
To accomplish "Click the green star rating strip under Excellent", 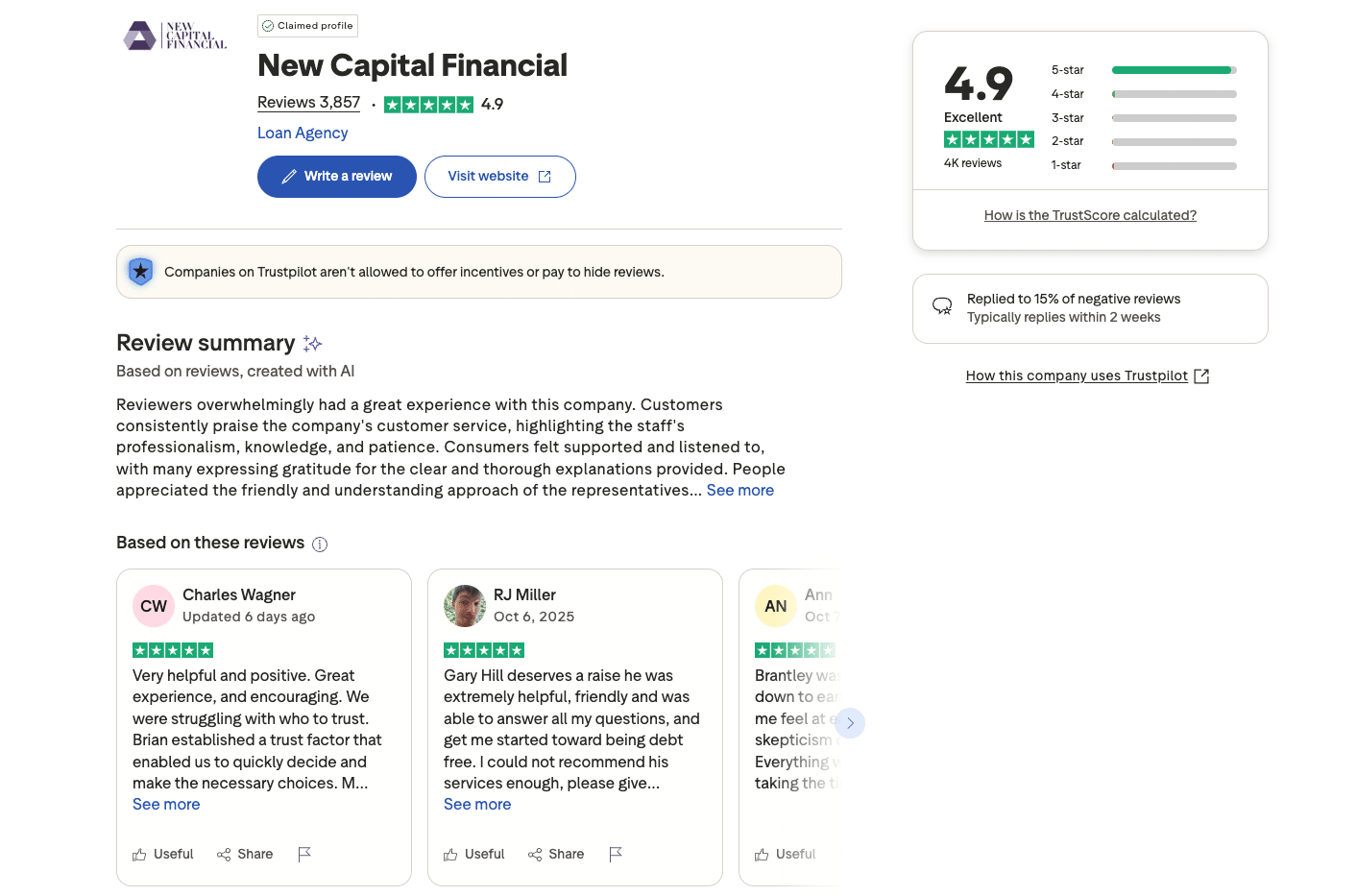I will coord(989,139).
